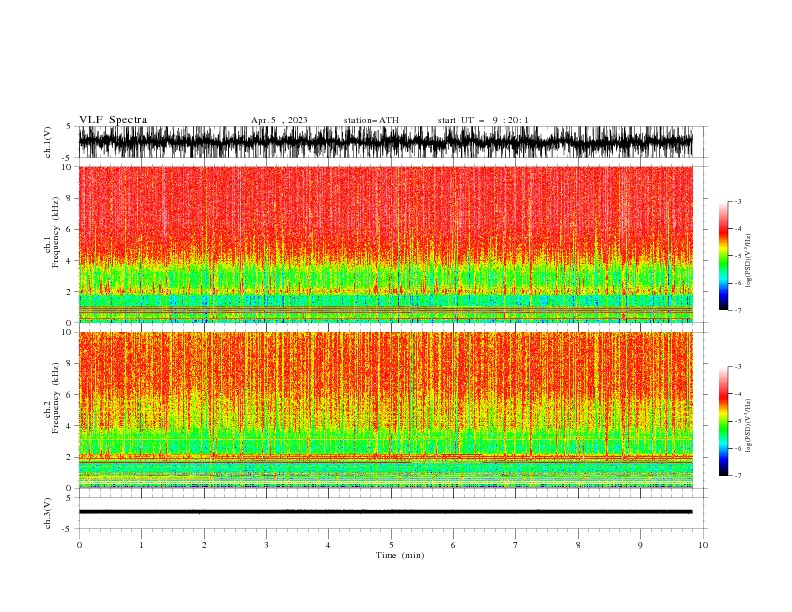Click the 'ch.3(V)' axis label
Image resolution: width=792 pixels, height=612 pixels.
48,513
